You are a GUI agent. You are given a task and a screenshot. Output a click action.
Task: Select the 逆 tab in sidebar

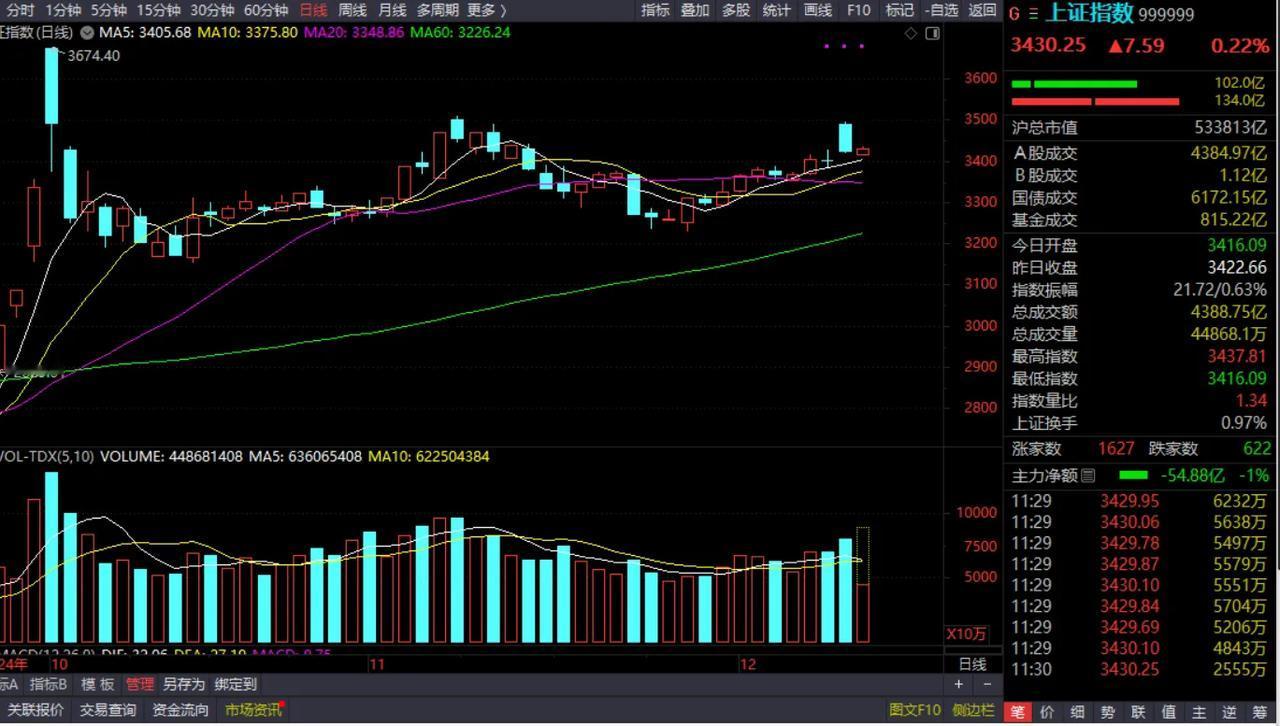click(1229, 713)
